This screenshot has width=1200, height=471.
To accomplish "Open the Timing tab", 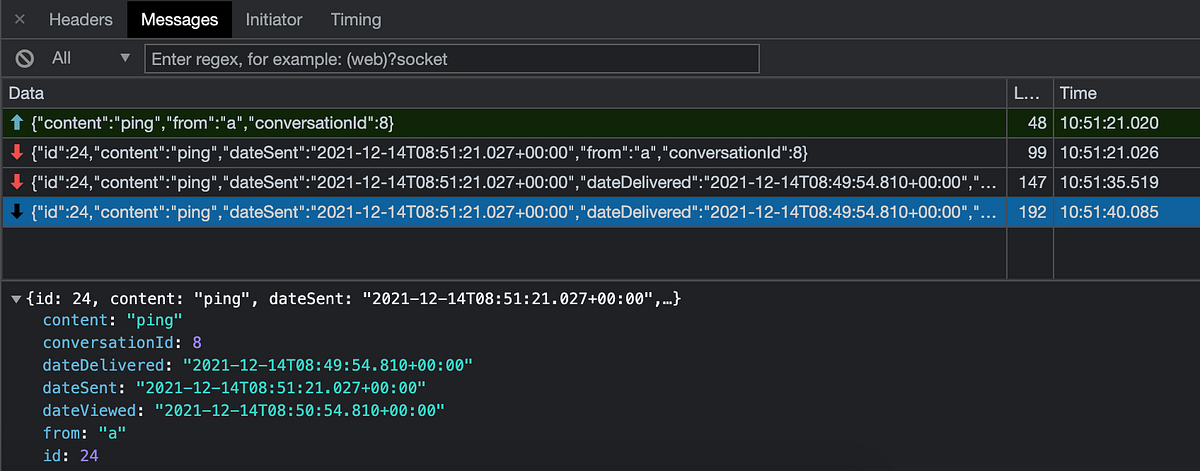I will [356, 19].
